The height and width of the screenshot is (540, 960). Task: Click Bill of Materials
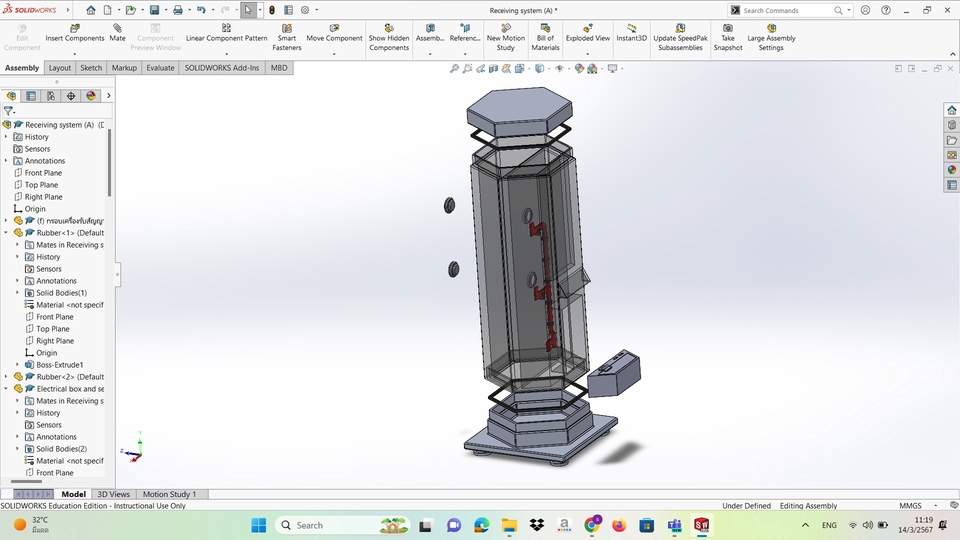click(x=545, y=37)
